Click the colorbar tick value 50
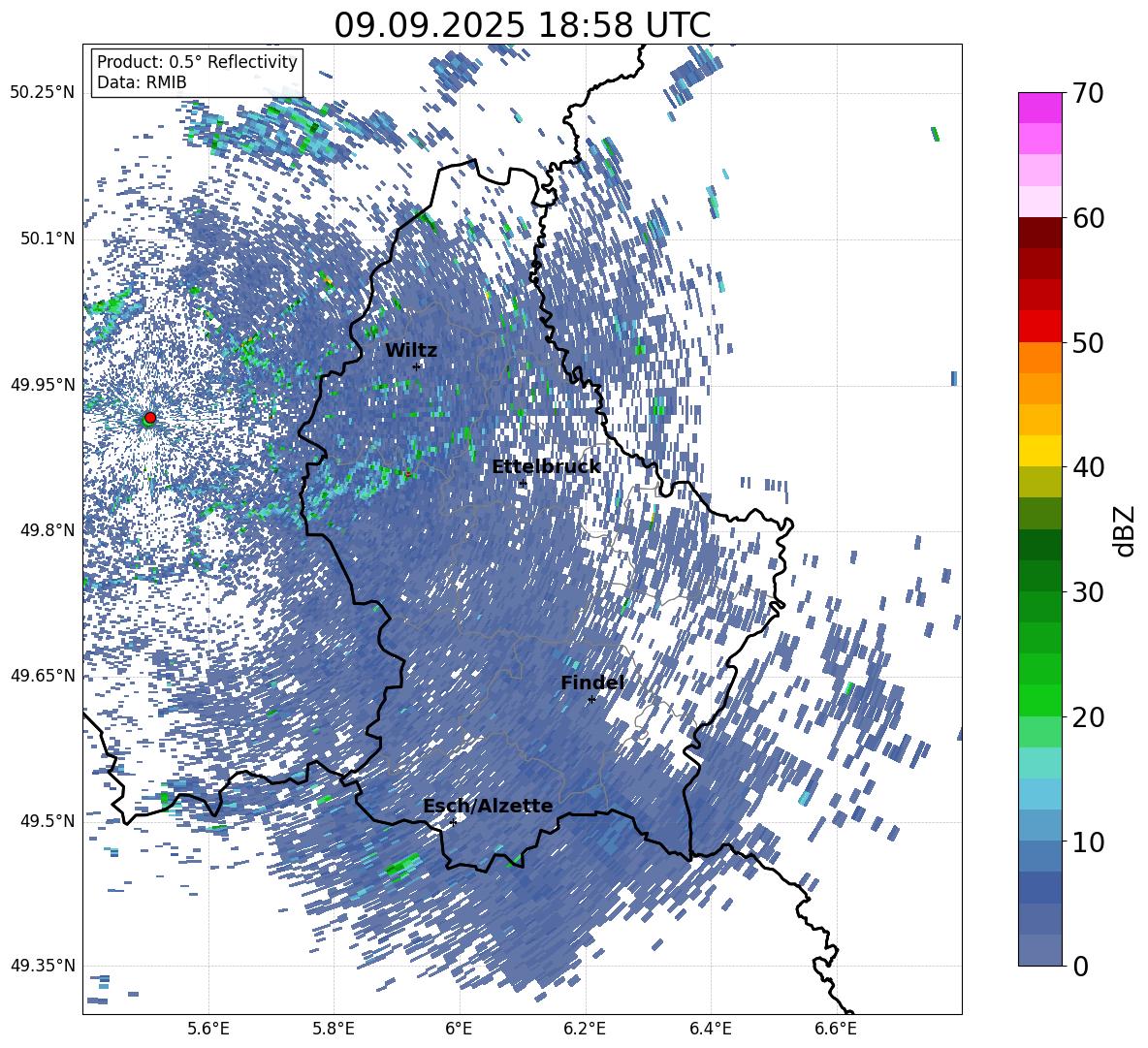 click(1087, 342)
